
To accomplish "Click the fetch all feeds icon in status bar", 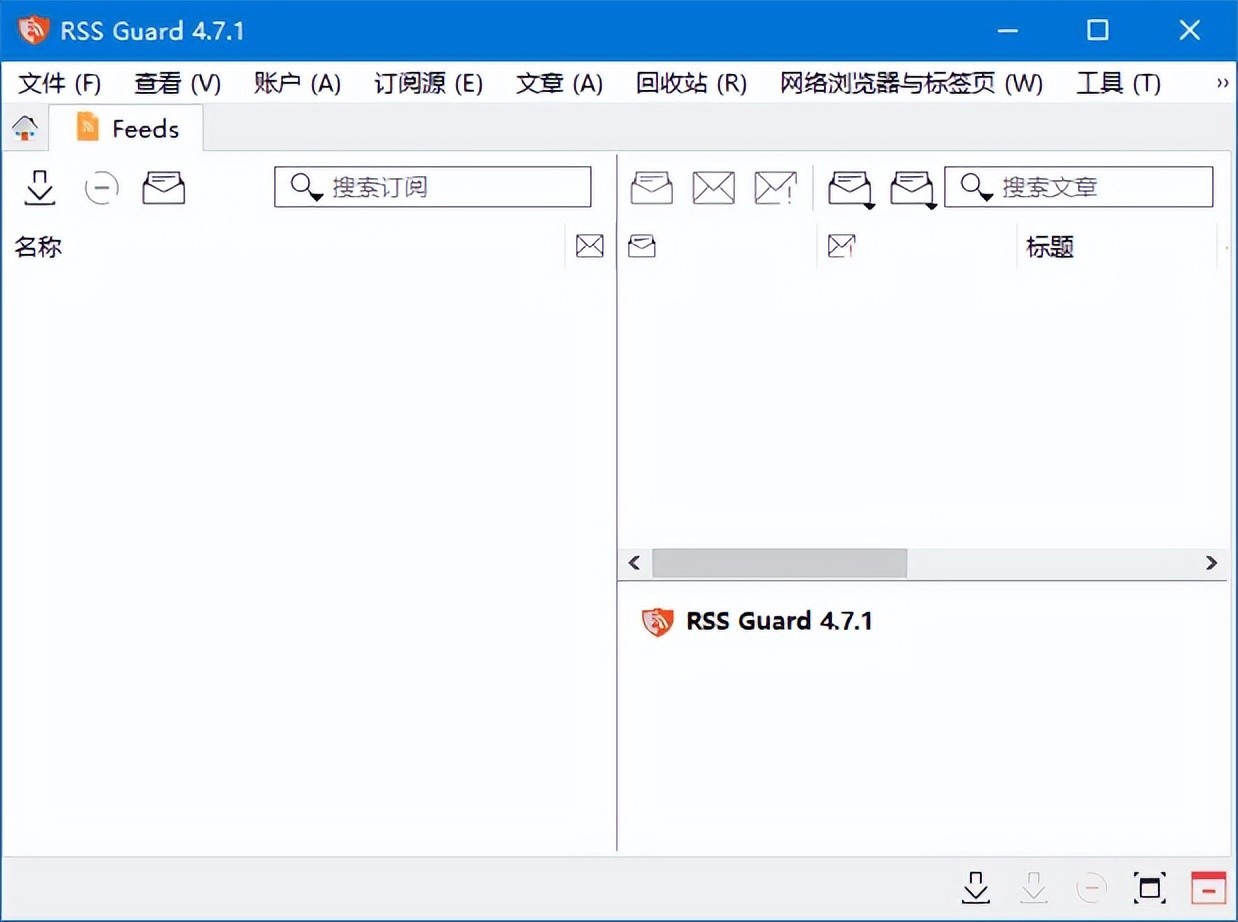I will (975, 887).
